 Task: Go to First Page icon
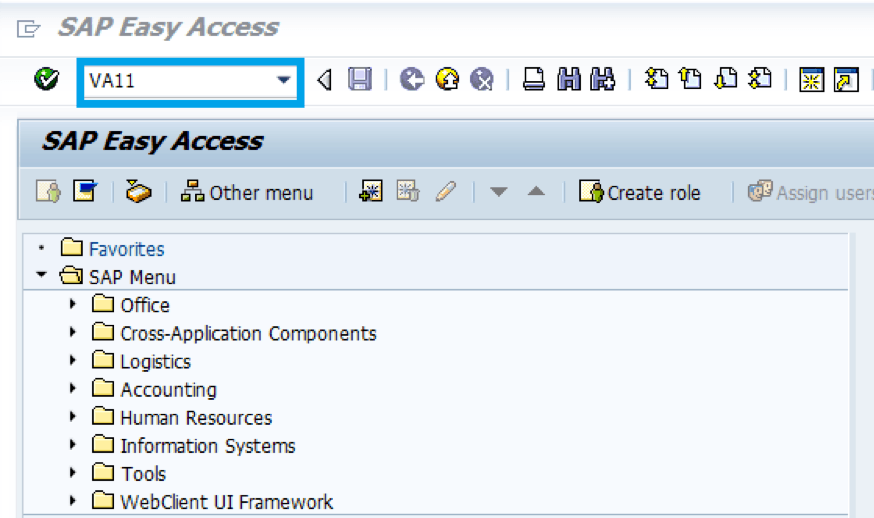click(657, 79)
